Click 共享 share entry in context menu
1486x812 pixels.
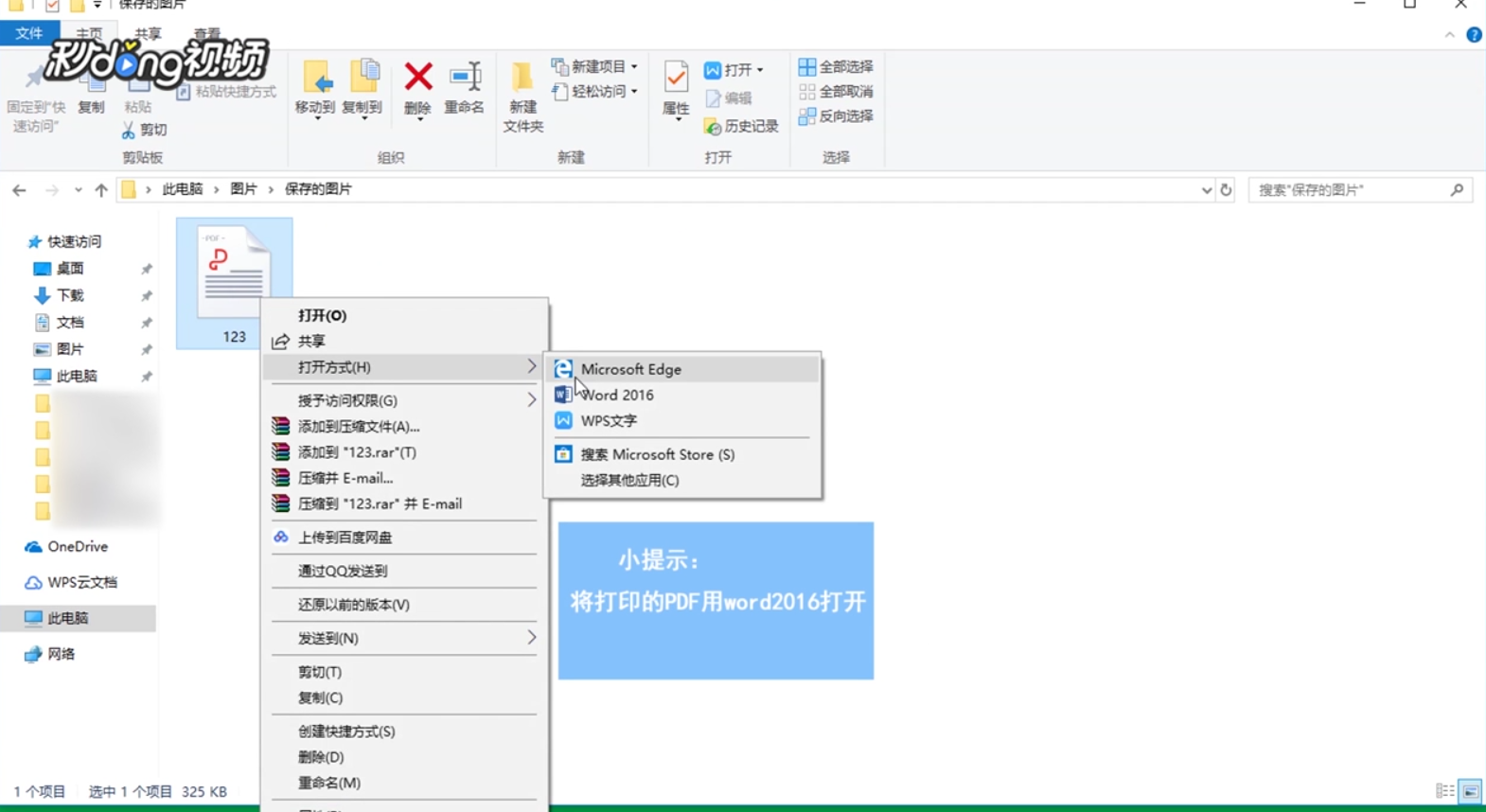pos(404,341)
